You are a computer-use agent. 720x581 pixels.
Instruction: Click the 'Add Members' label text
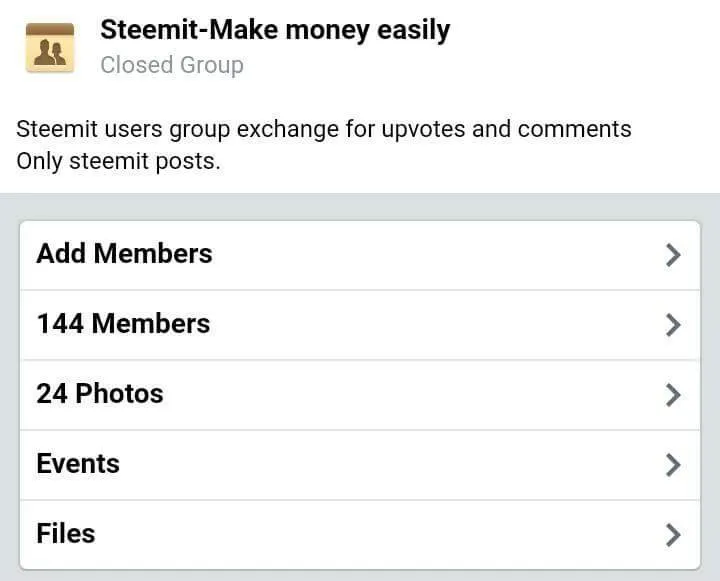pyautogui.click(x=124, y=254)
